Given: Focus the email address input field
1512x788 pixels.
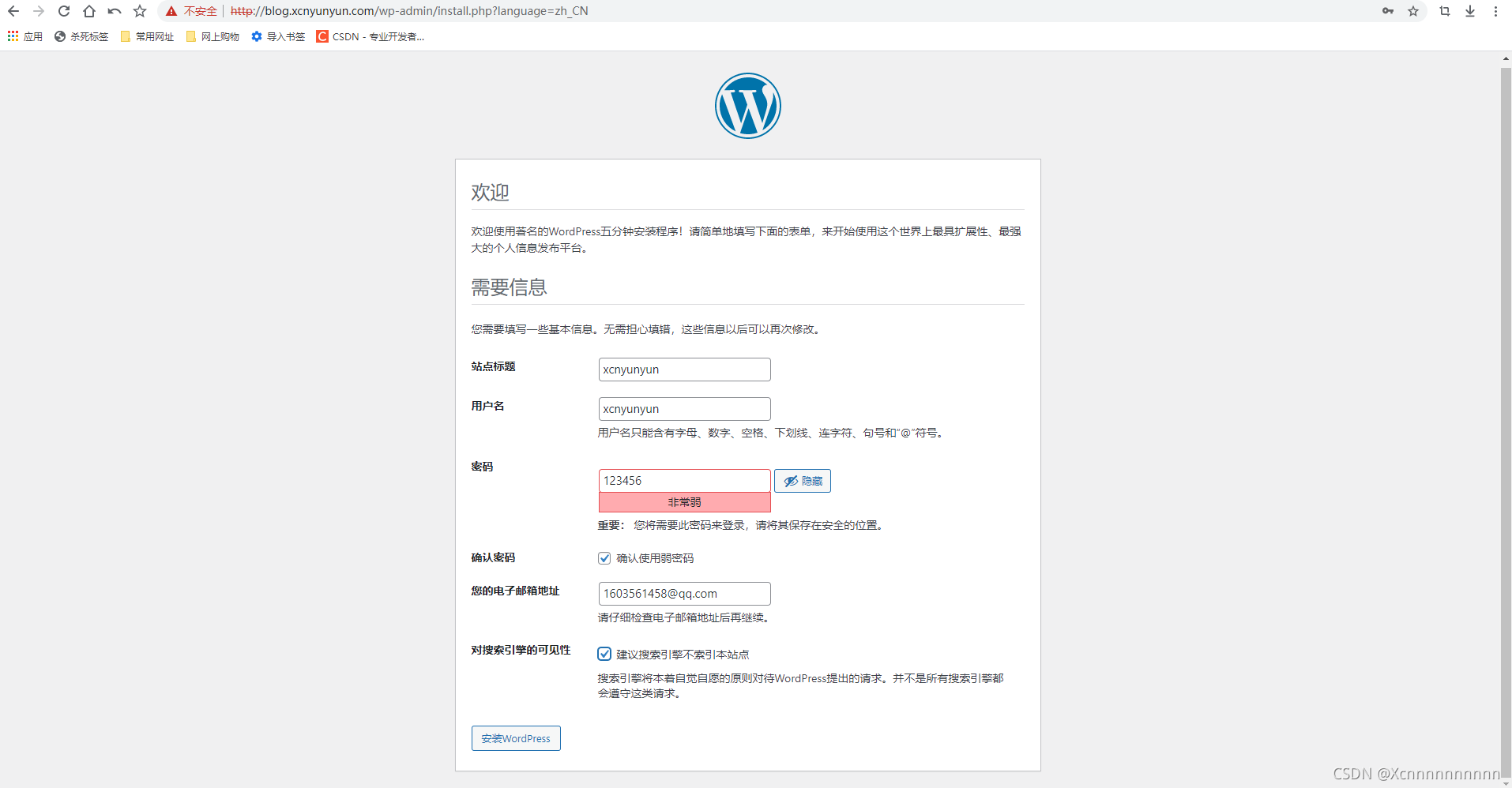Looking at the screenshot, I should pos(684,594).
